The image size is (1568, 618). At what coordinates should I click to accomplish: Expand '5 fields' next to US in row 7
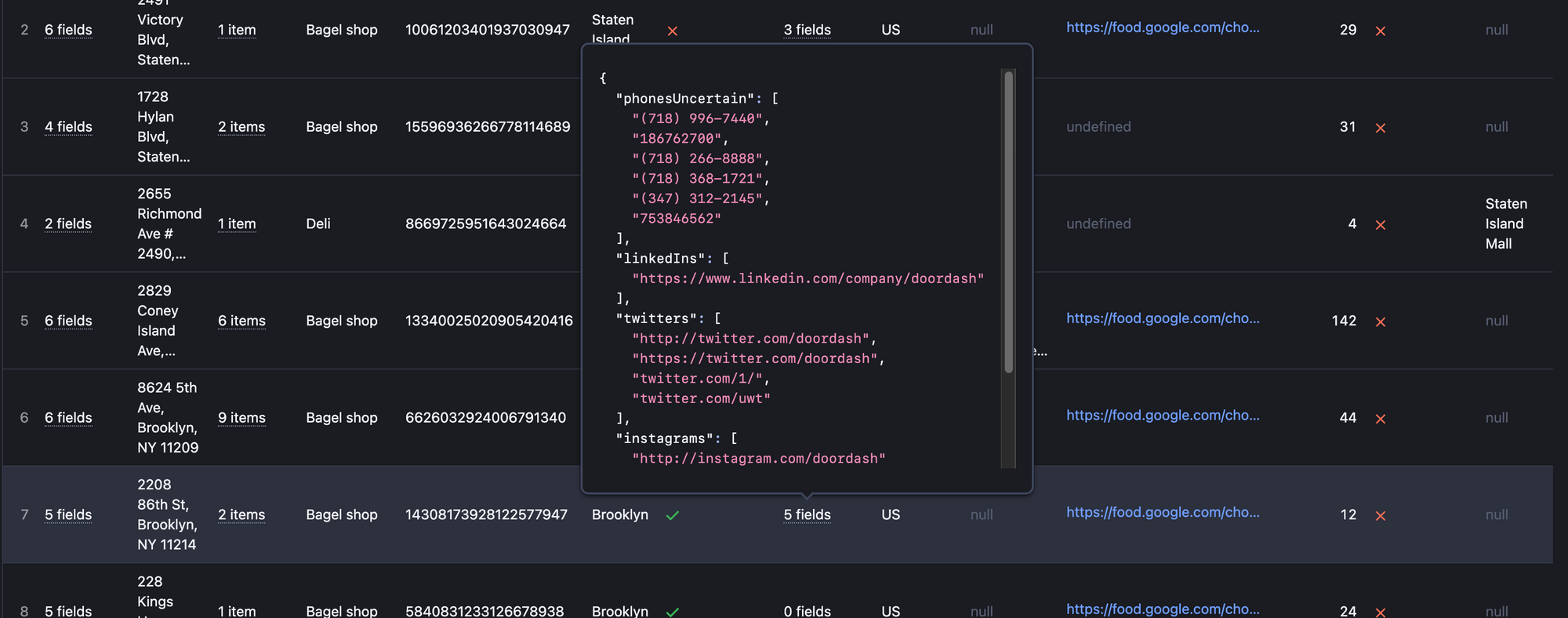pyautogui.click(x=807, y=515)
